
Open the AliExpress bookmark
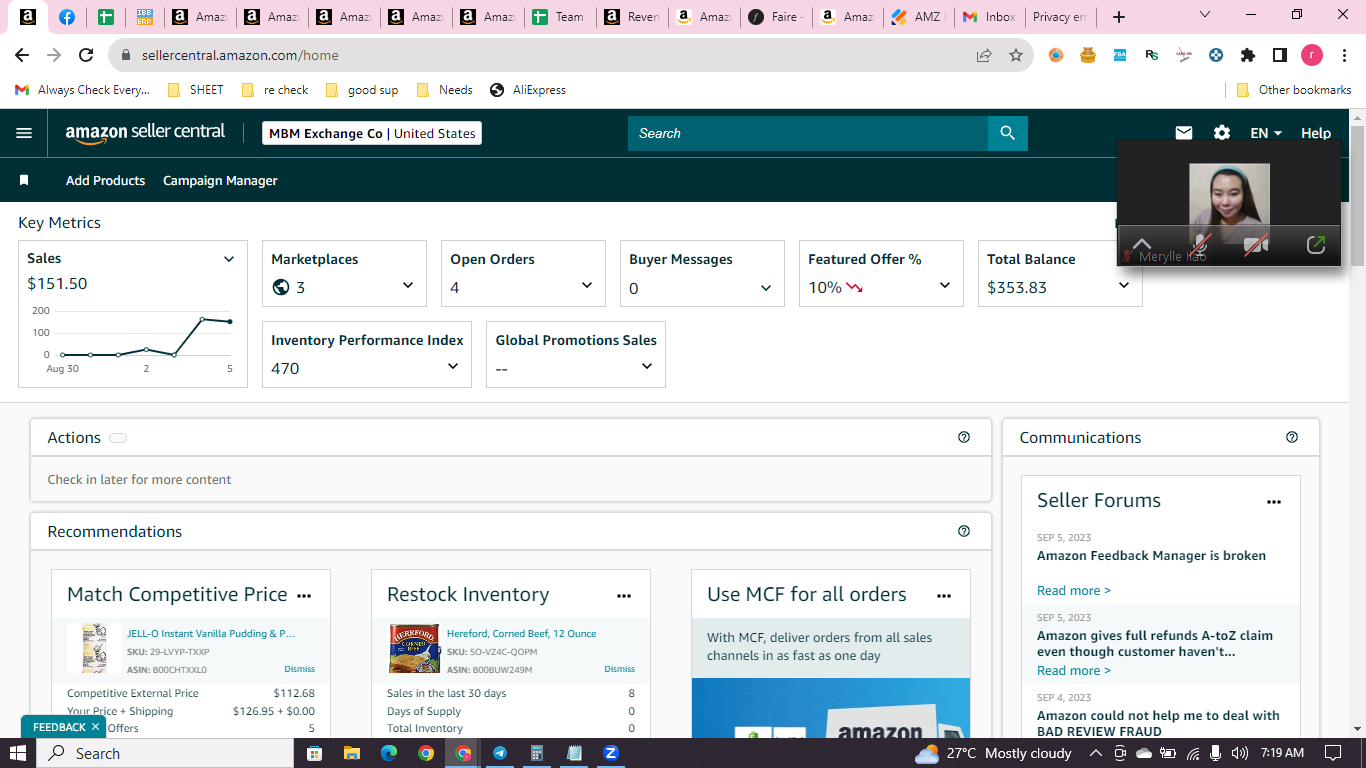(x=528, y=90)
